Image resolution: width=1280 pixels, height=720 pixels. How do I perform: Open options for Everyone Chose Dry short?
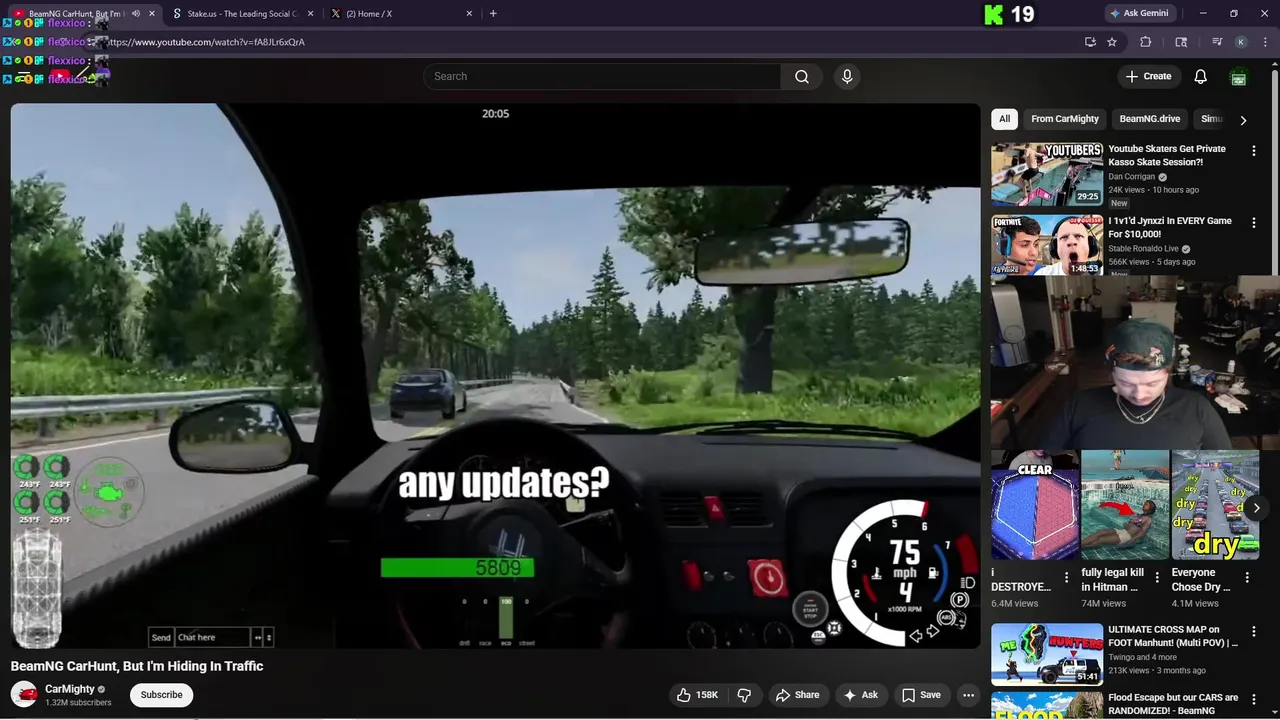tap(1247, 578)
